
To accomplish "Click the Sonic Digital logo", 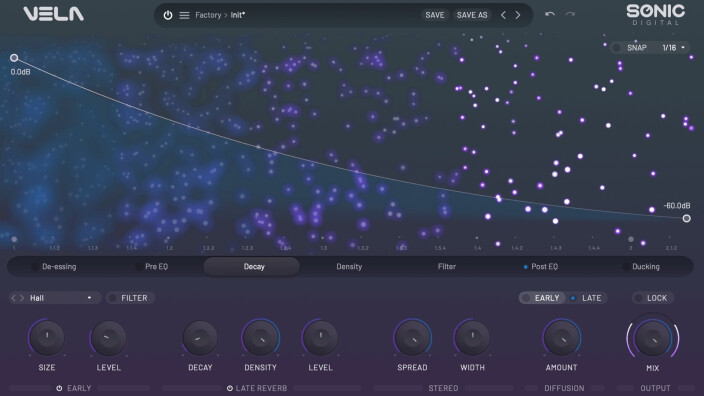I will pyautogui.click(x=656, y=15).
